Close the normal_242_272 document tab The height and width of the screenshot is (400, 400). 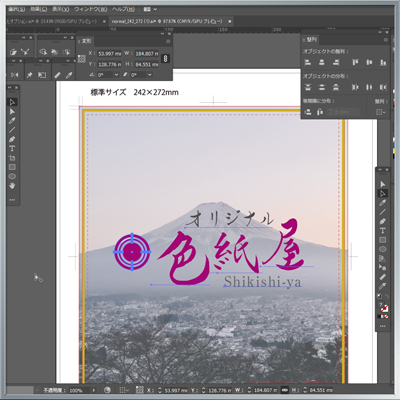[x=230, y=21]
